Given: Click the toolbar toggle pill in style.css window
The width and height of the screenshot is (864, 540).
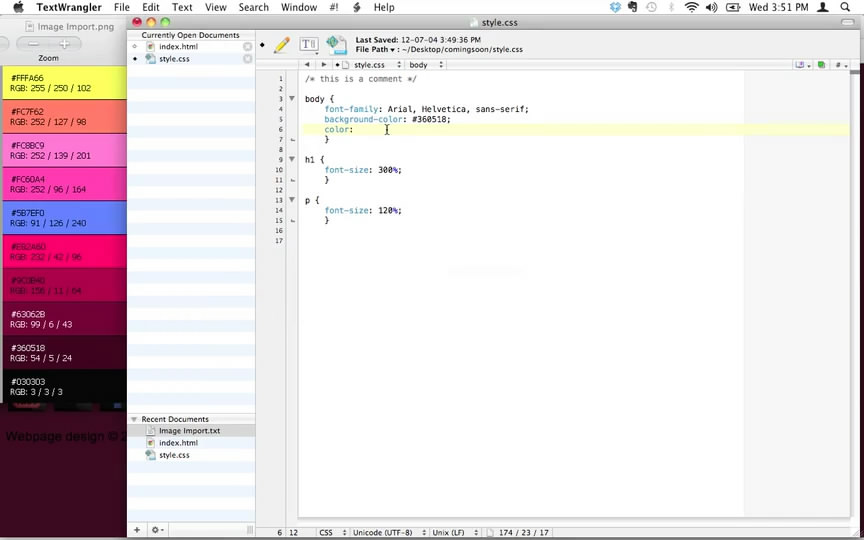Looking at the screenshot, I should click(x=847, y=23).
